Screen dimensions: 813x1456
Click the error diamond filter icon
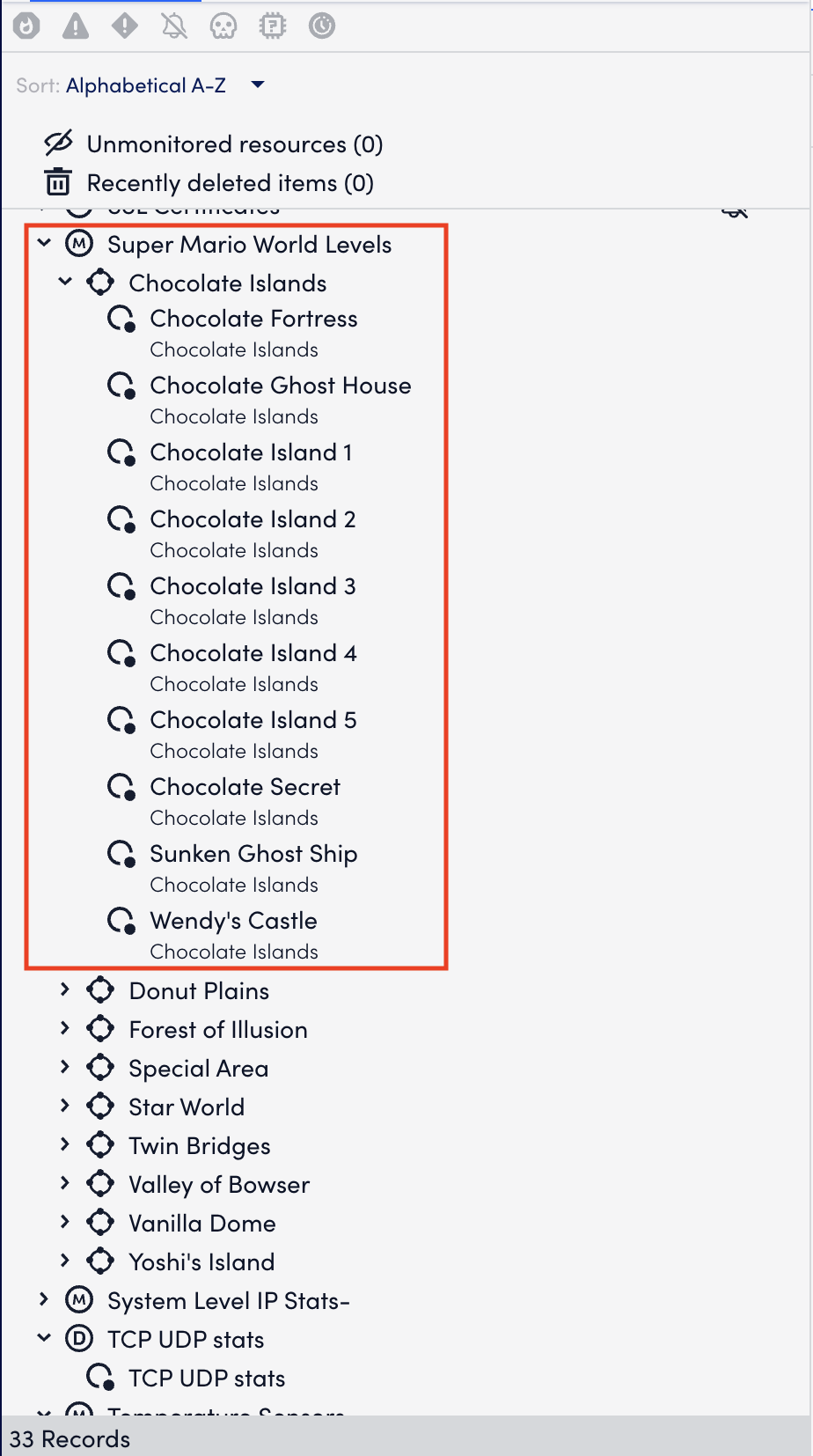125,26
